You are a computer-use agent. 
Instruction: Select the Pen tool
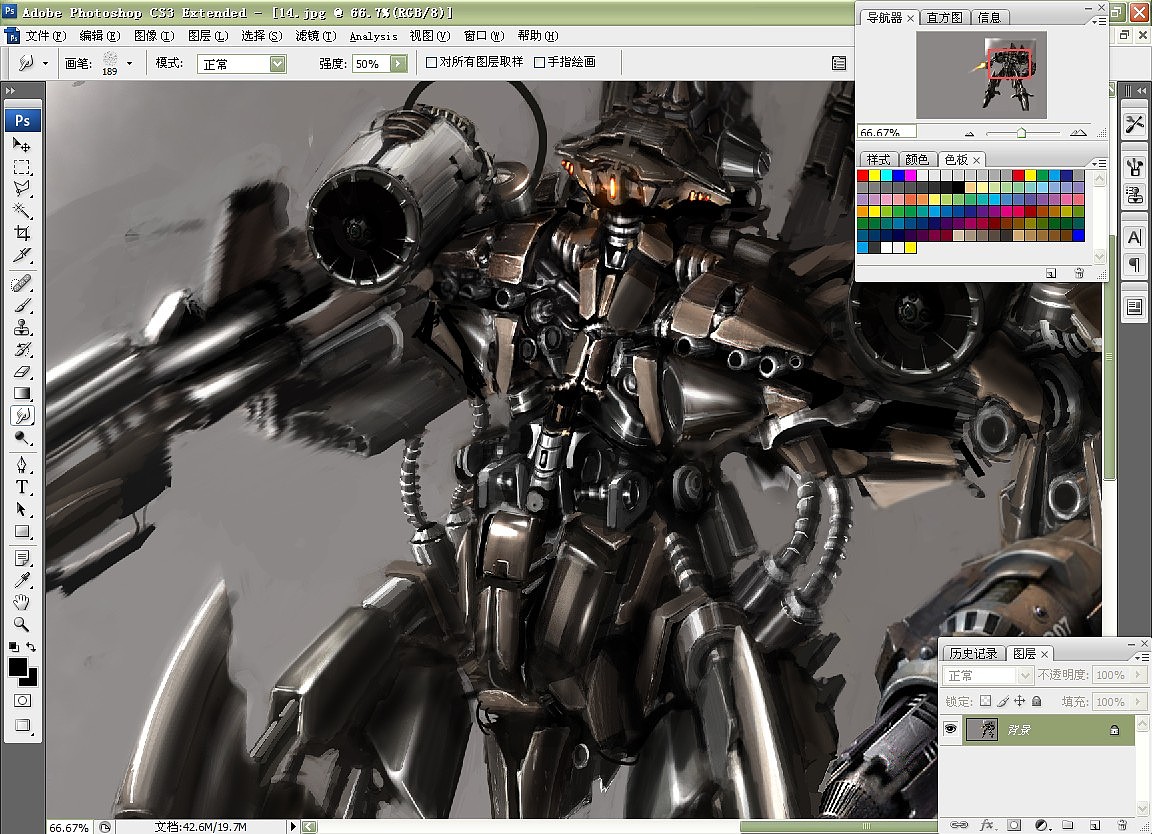coord(21,464)
